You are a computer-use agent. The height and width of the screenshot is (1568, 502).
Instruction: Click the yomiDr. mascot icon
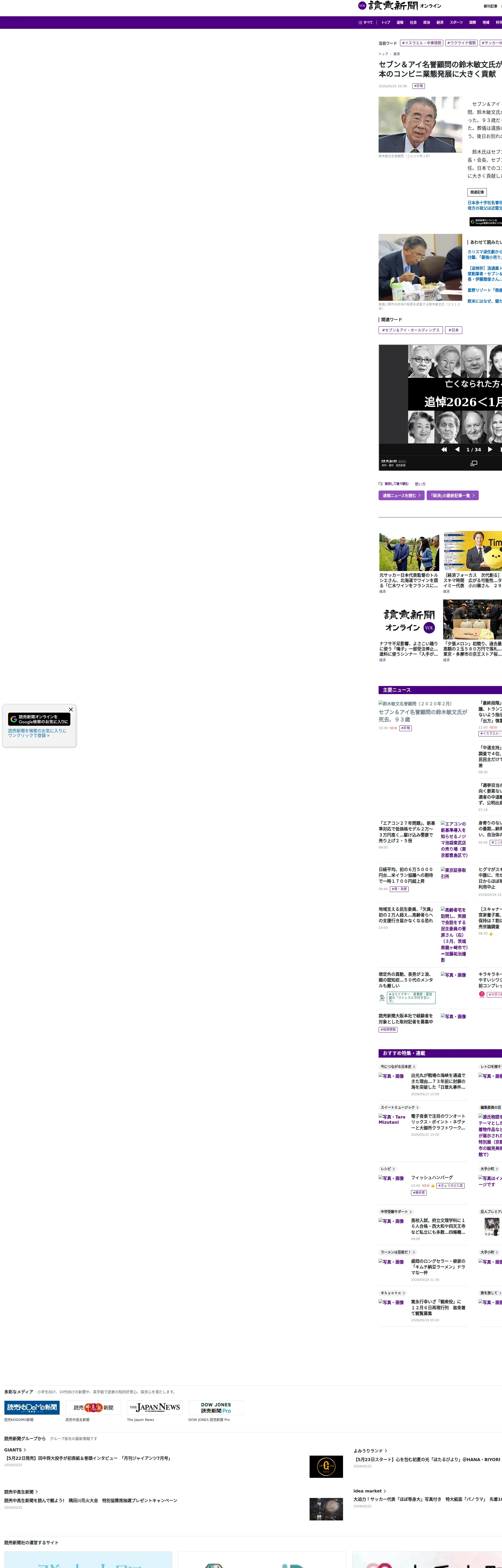click(x=382, y=998)
